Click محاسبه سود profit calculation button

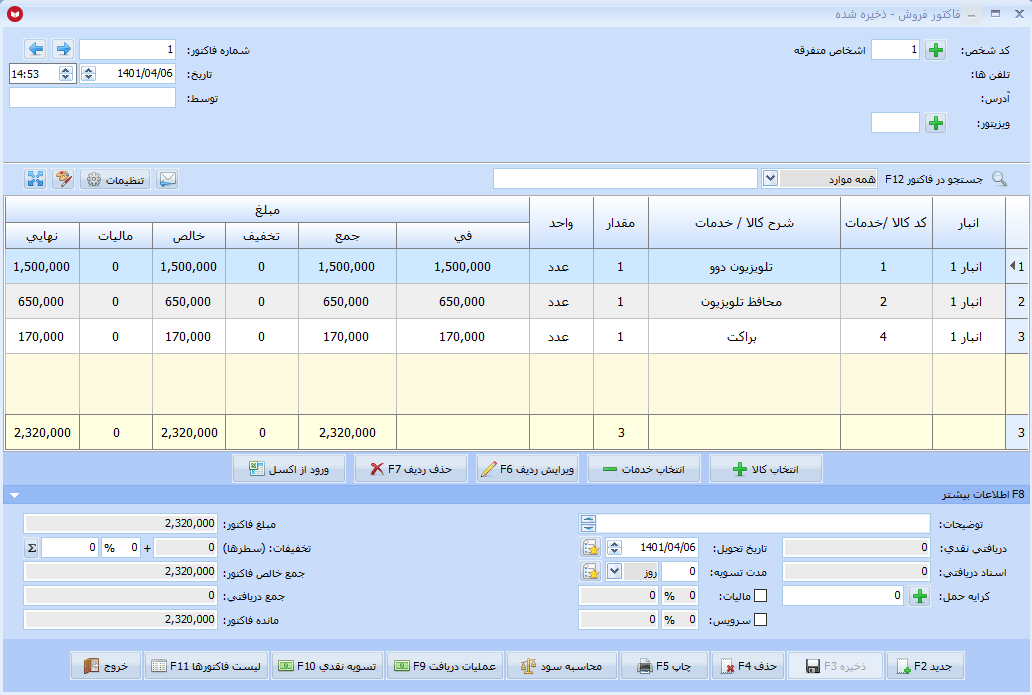click(561, 666)
